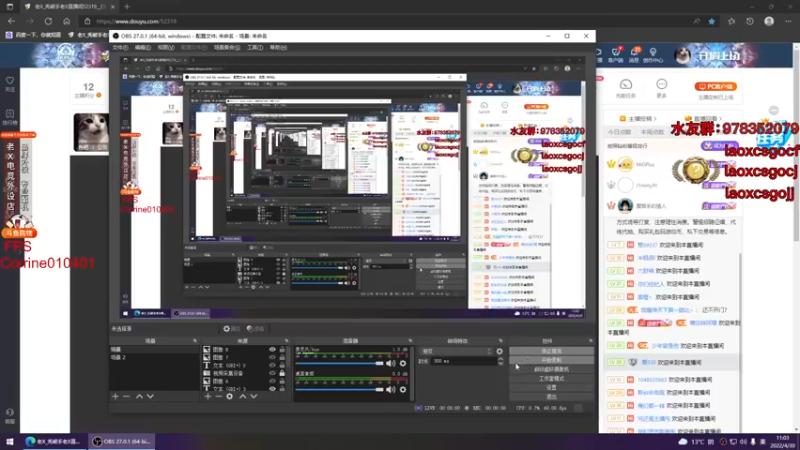Viewport: 800px width, 450px height.
Task: Click the 启动虚拟摄像机 button
Action: (552, 369)
